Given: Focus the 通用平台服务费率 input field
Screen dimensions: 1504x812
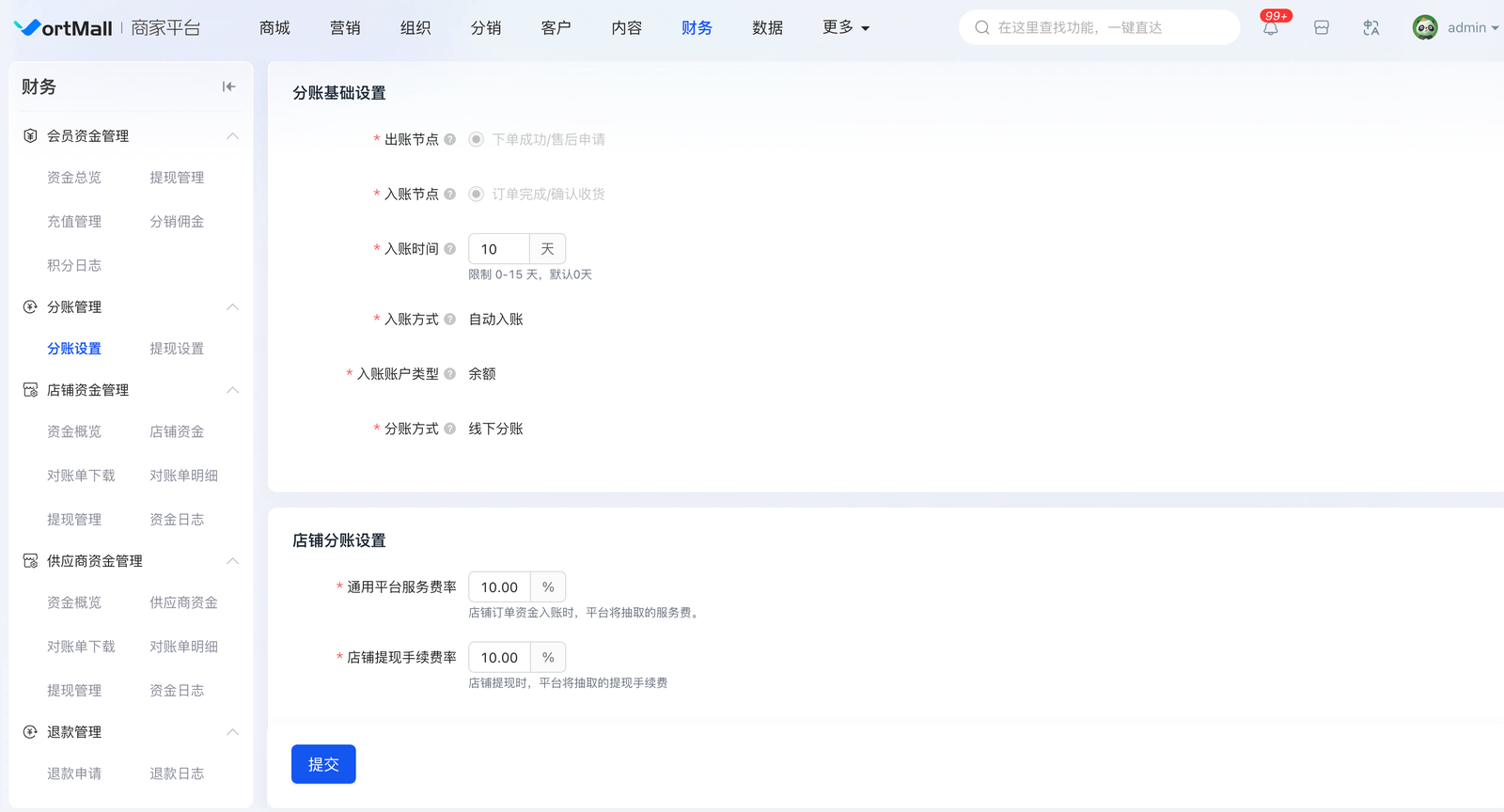Looking at the screenshot, I should click(x=499, y=587).
